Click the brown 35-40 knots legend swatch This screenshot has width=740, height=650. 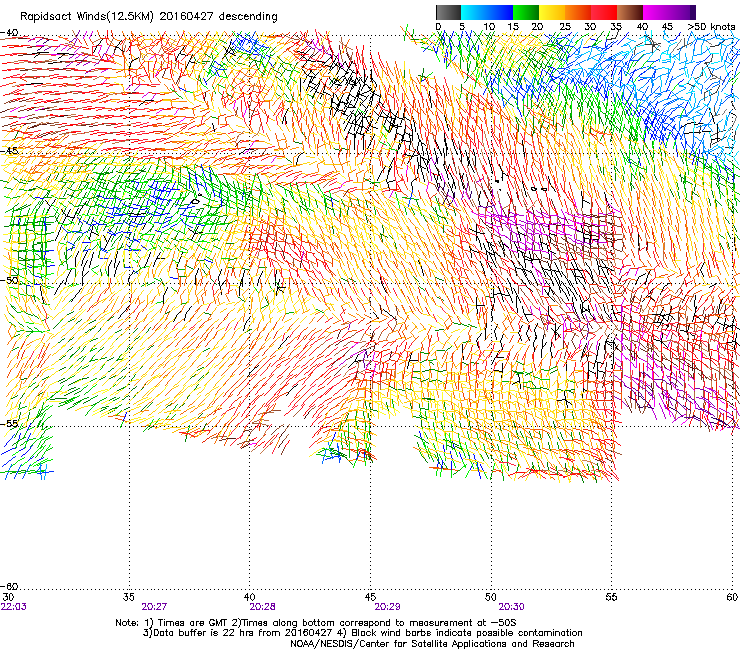[x=630, y=12]
